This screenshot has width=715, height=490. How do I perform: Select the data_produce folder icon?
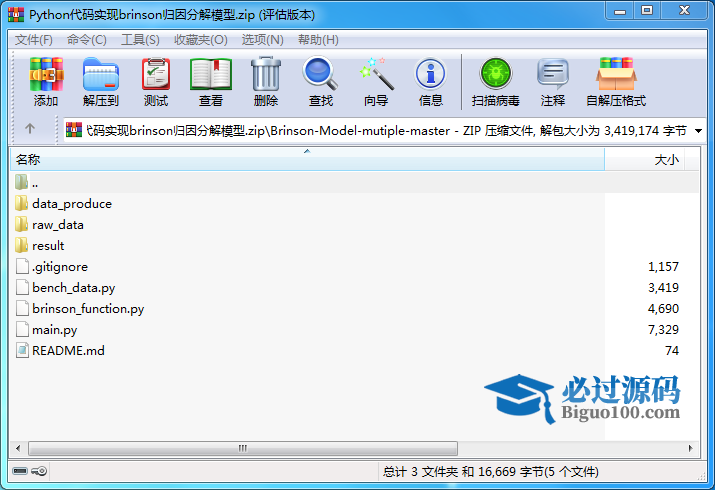(21, 203)
